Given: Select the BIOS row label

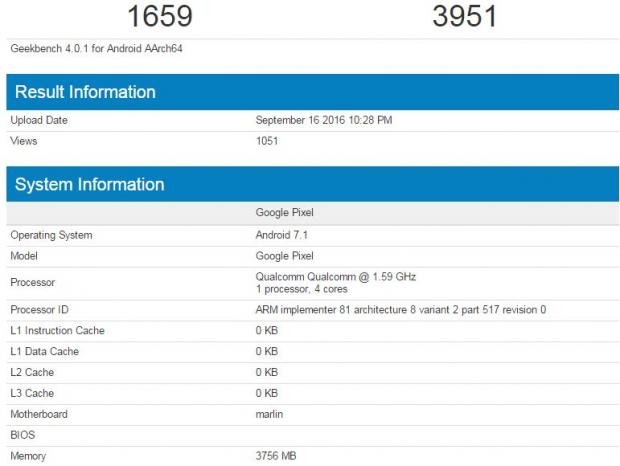Looking at the screenshot, I should (22, 435).
